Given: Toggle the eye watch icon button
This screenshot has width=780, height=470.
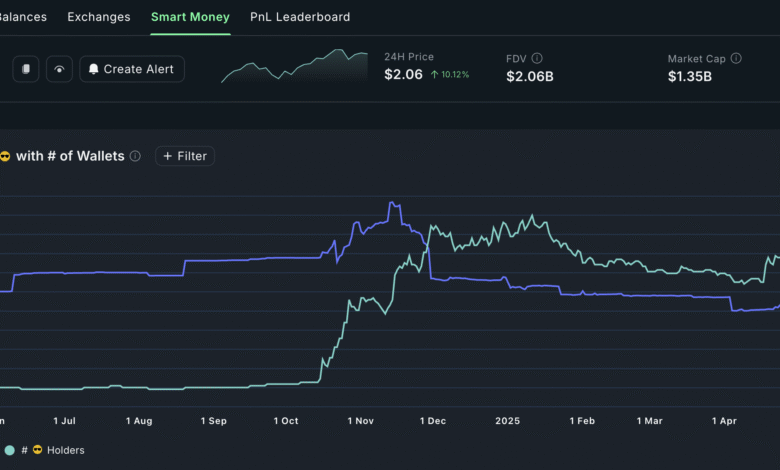Looking at the screenshot, I should click(59, 69).
